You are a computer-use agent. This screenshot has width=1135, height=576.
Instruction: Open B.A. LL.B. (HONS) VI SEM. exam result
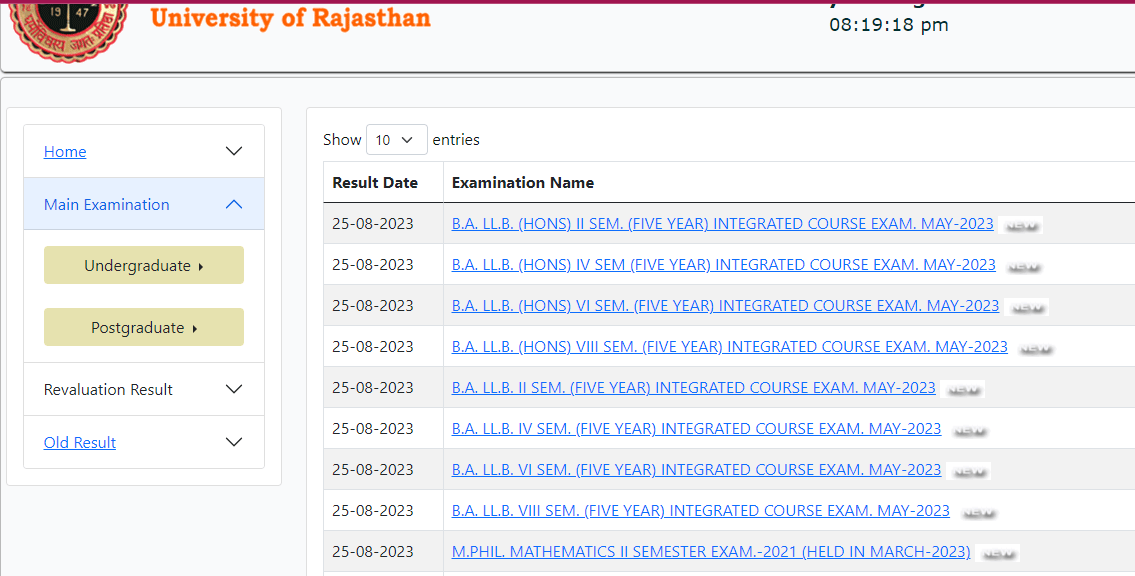pyautogui.click(x=725, y=305)
